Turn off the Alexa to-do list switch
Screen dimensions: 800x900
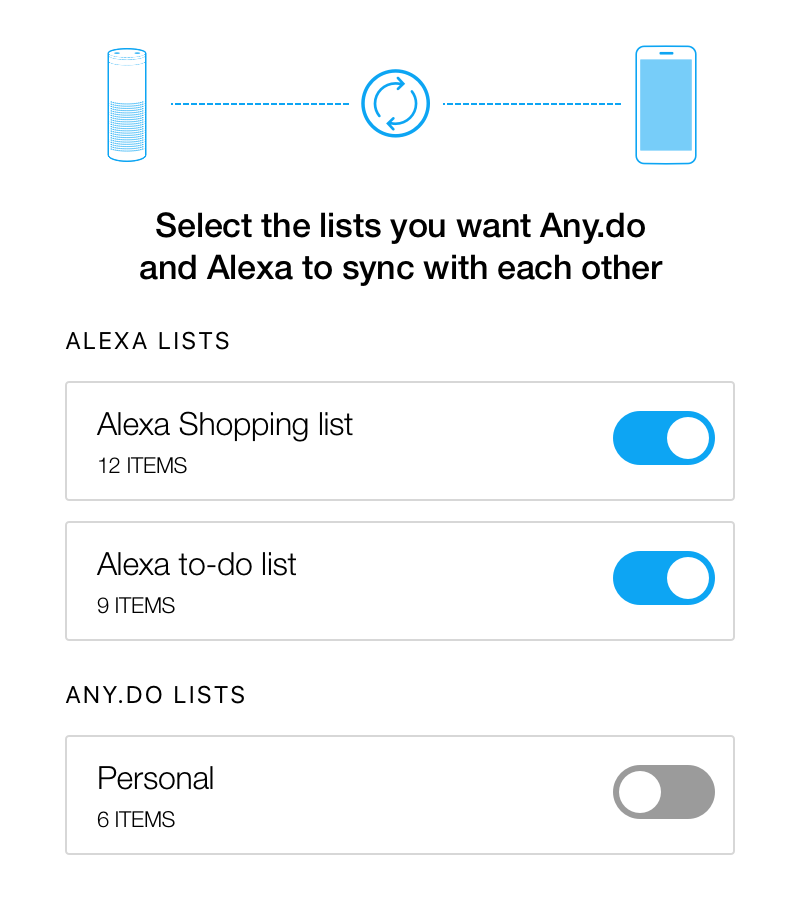click(x=663, y=579)
